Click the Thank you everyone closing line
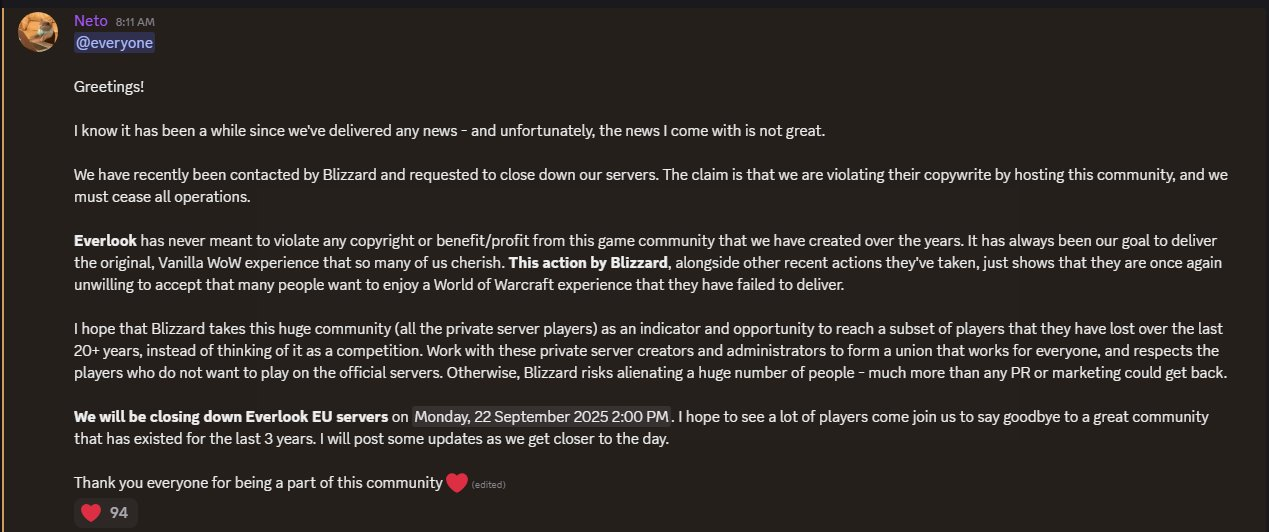 tap(258, 483)
